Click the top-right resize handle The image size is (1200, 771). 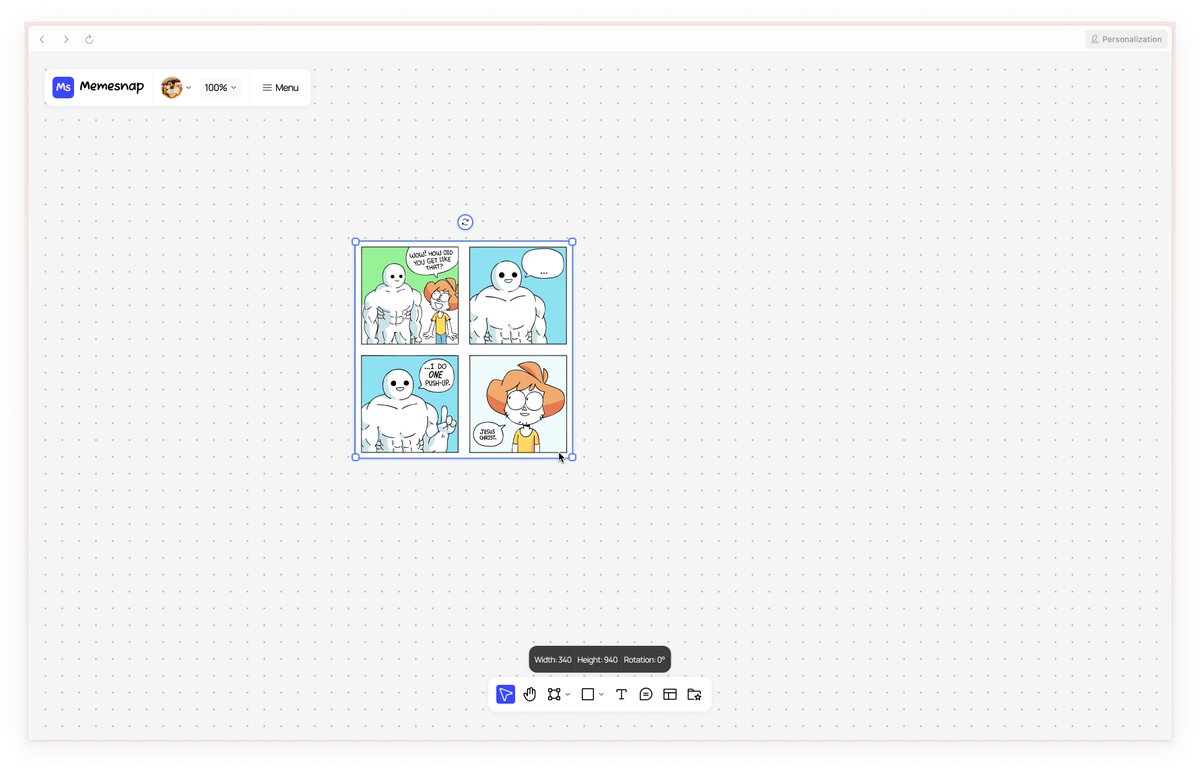click(572, 242)
